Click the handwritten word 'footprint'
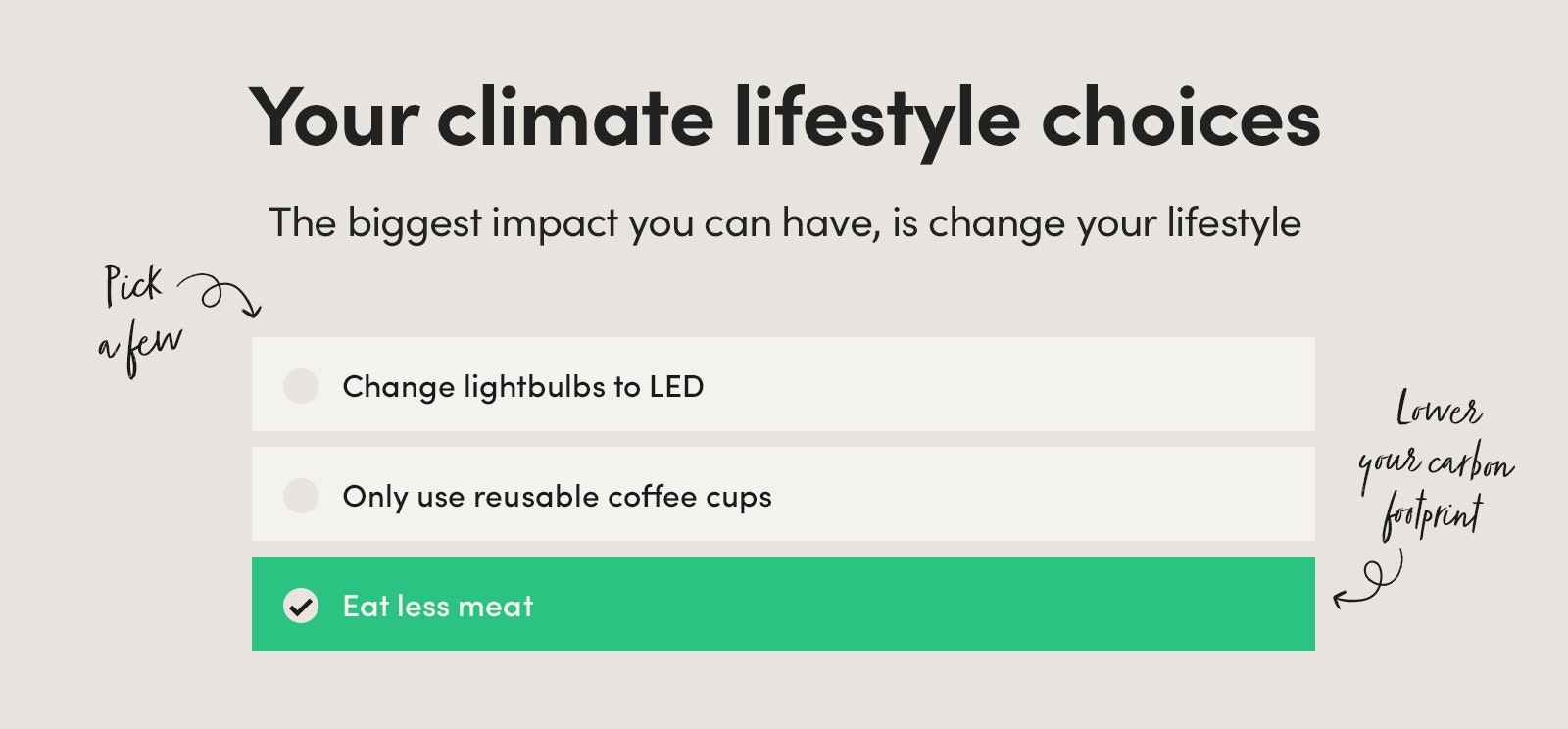 [1433, 518]
